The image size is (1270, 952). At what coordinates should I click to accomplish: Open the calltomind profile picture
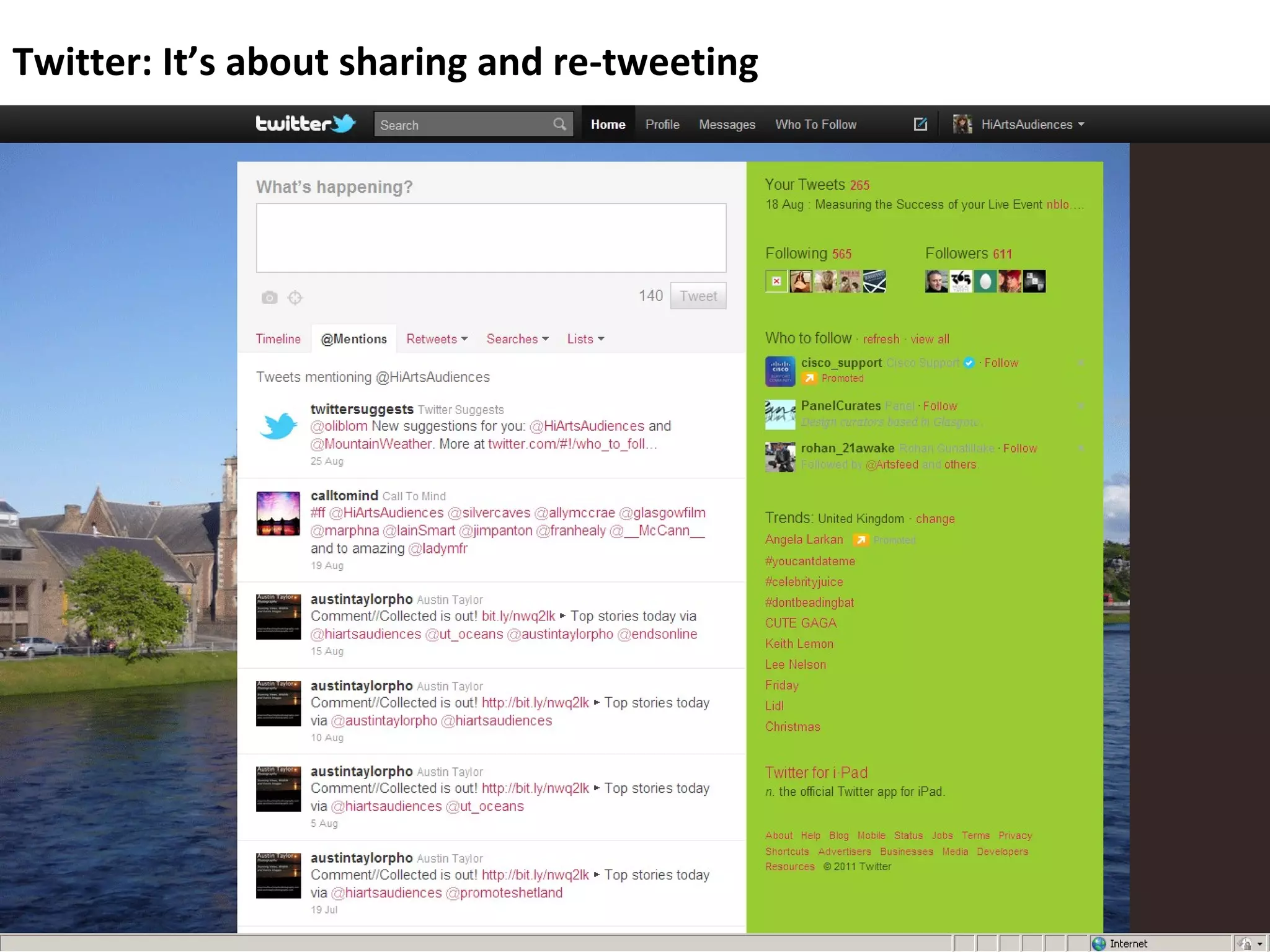[x=278, y=513]
